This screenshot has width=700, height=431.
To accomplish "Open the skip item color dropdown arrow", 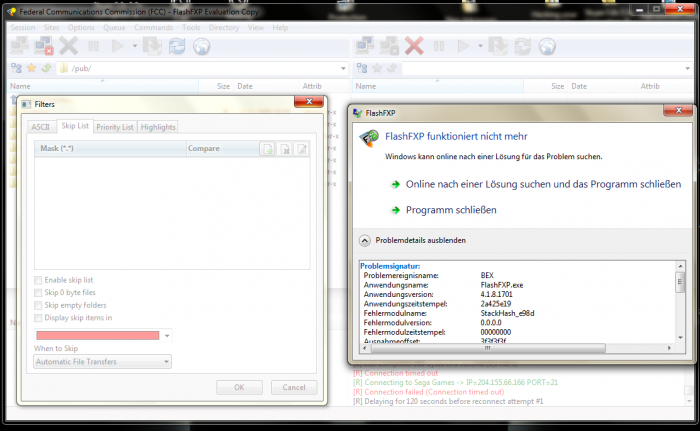I will 167,335.
